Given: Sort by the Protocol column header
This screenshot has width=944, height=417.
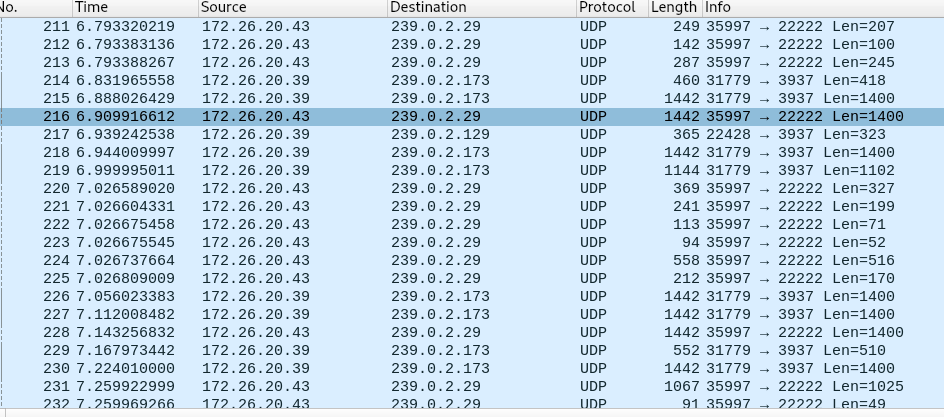Looking at the screenshot, I should pyautogui.click(x=611, y=7).
